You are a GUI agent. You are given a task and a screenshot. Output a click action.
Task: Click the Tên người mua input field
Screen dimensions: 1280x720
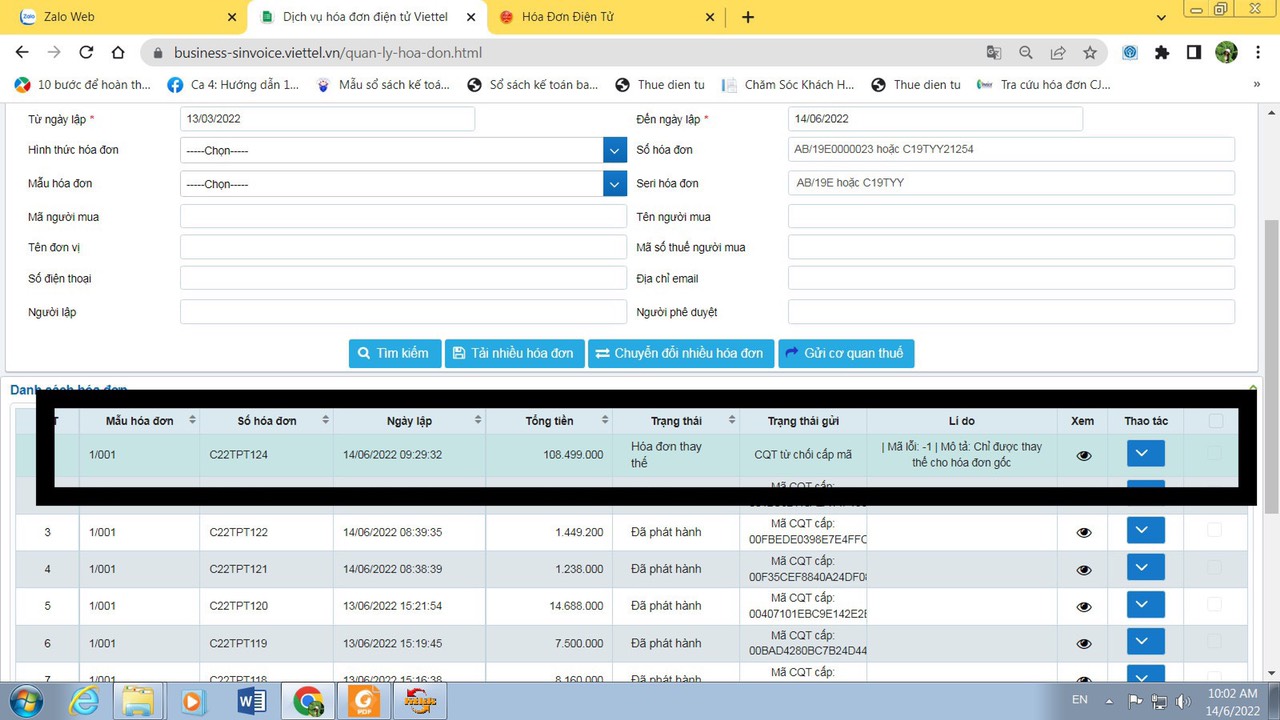1010,216
